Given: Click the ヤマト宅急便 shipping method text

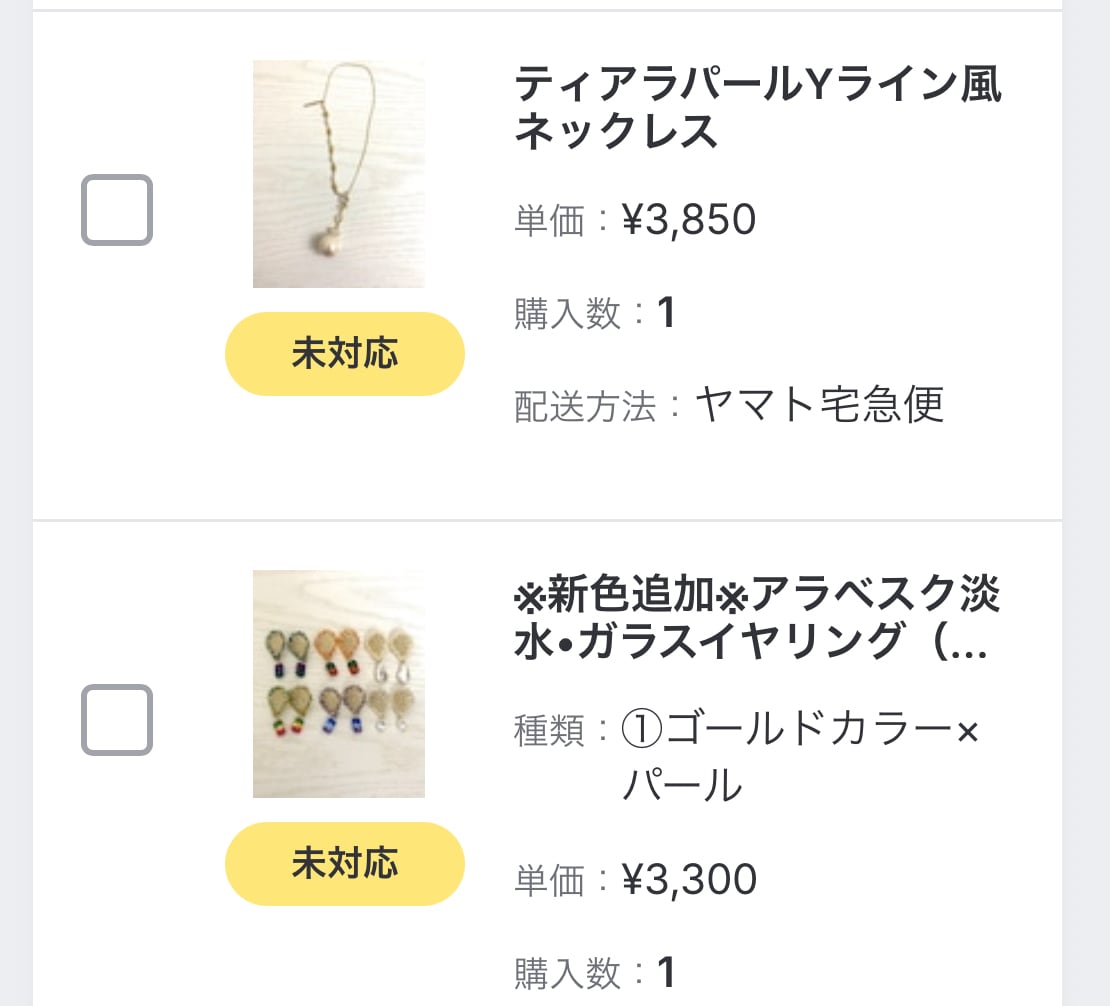Looking at the screenshot, I should [x=818, y=405].
